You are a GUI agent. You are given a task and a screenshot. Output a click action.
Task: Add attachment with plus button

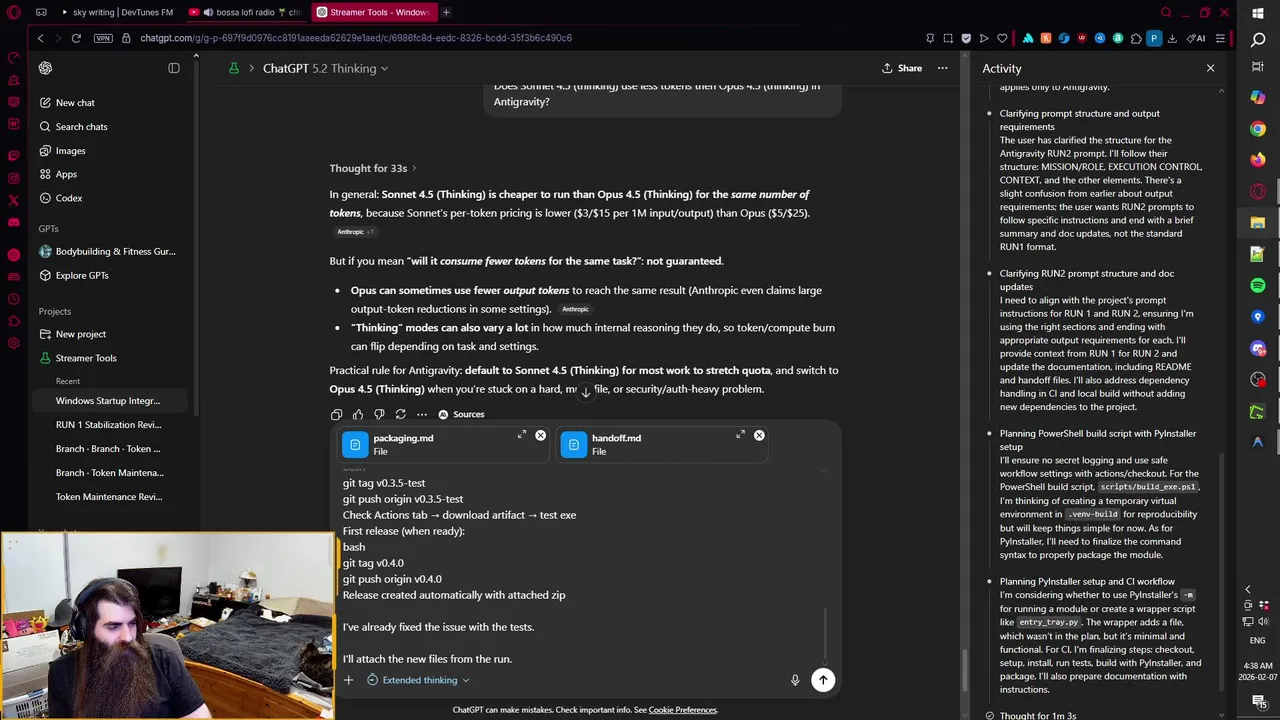coord(348,680)
